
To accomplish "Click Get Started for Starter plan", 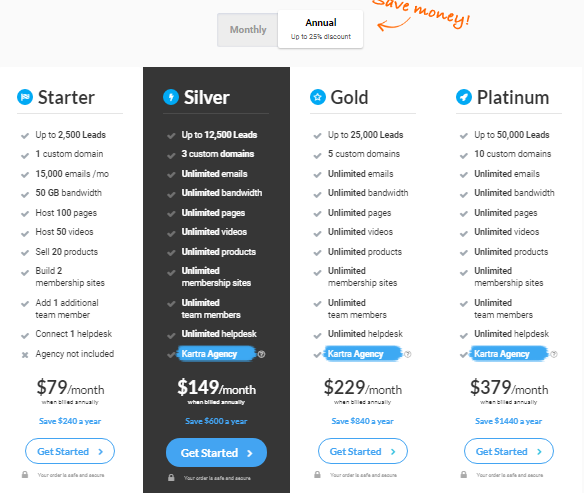I will pos(70,451).
